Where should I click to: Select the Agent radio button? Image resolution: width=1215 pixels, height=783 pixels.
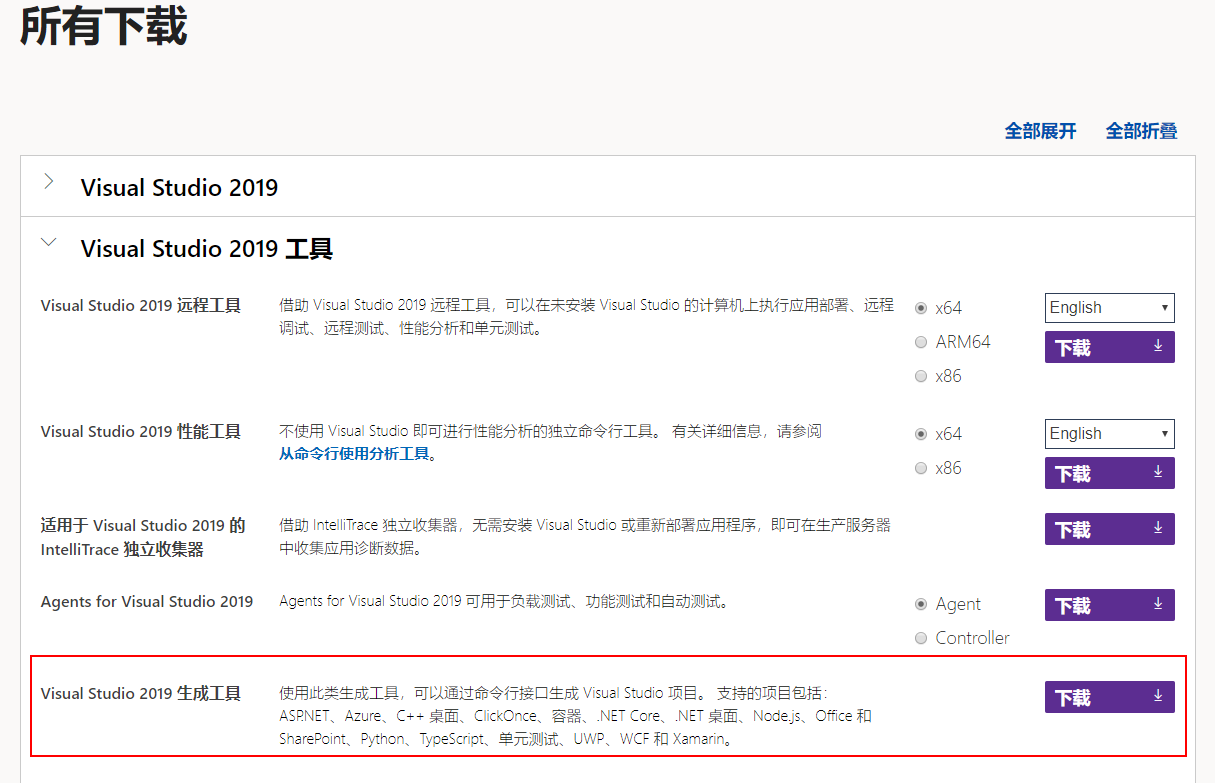[921, 604]
